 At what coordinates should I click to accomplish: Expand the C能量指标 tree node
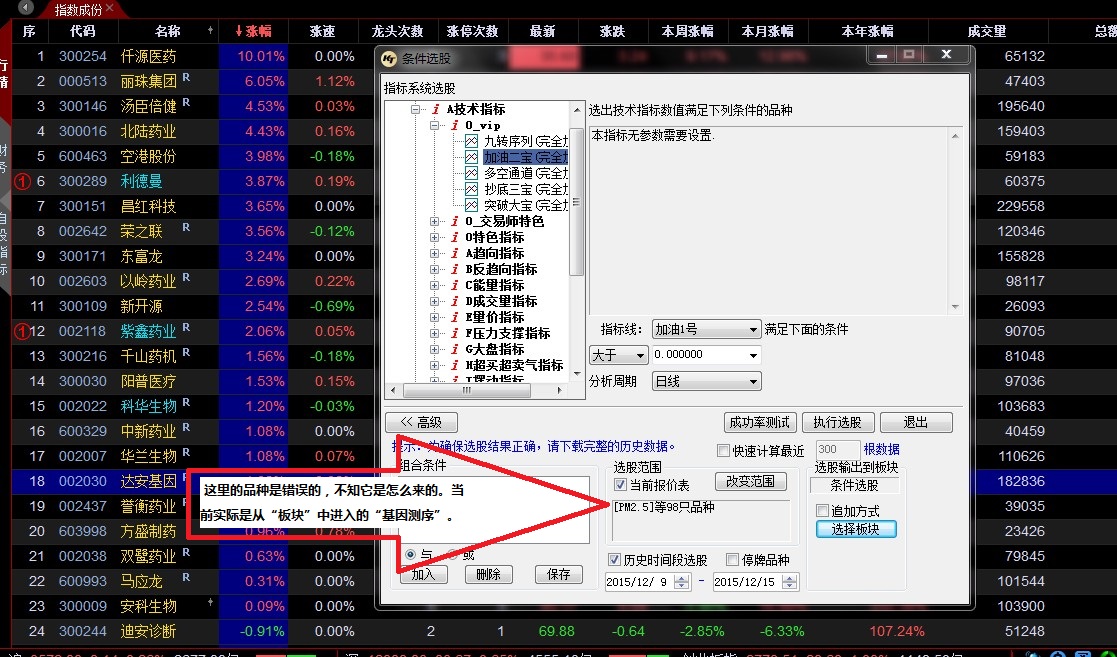(x=434, y=285)
